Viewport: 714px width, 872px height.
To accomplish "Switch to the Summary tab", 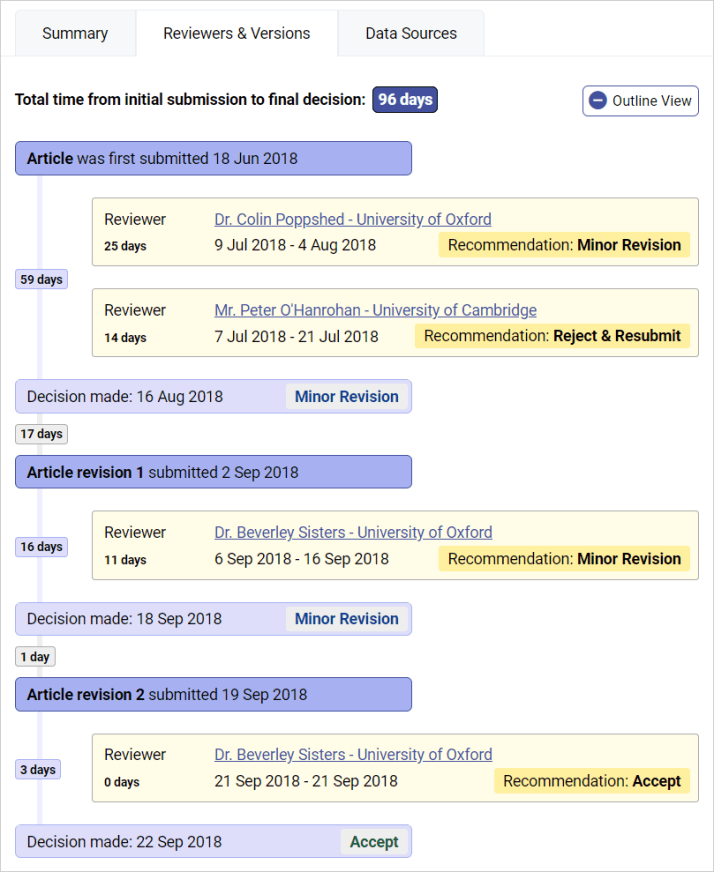I will pos(75,33).
